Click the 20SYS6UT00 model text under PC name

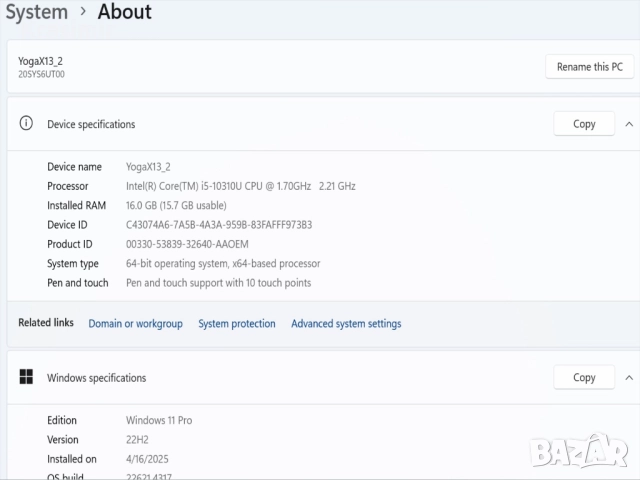click(41, 75)
